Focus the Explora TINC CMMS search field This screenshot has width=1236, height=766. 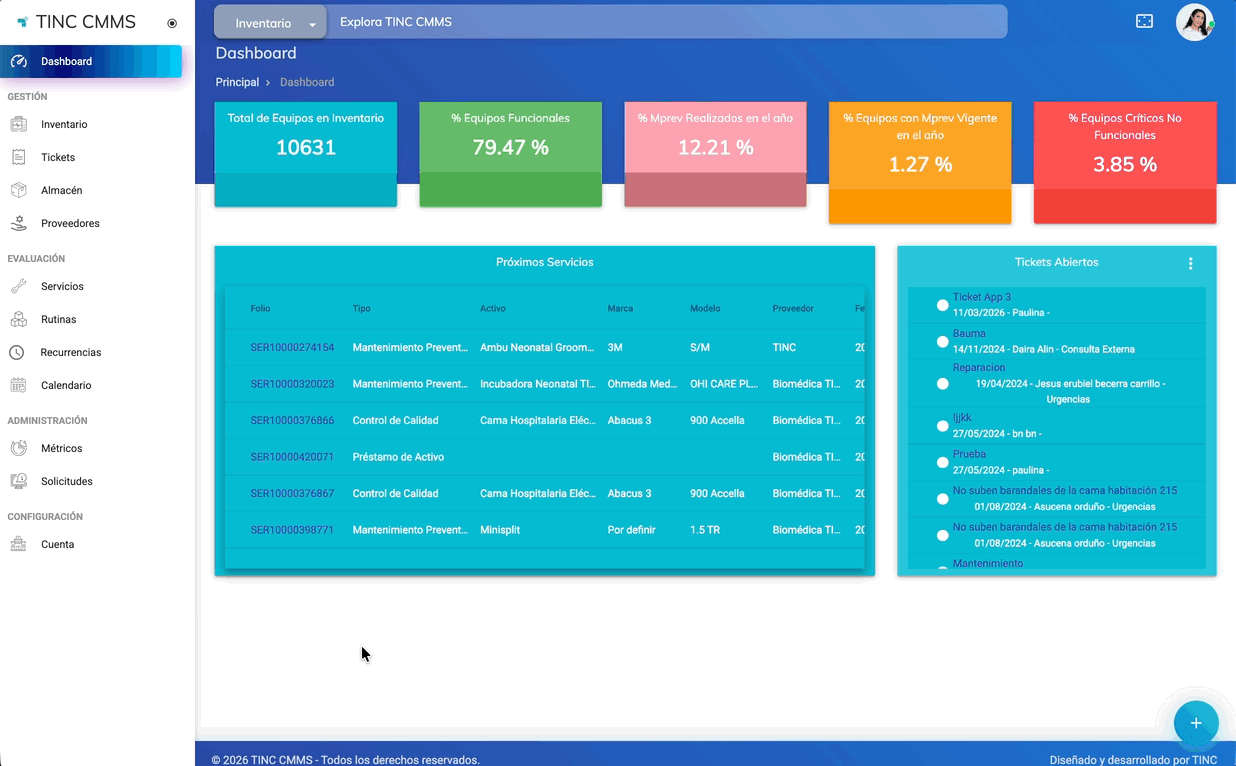click(x=667, y=22)
